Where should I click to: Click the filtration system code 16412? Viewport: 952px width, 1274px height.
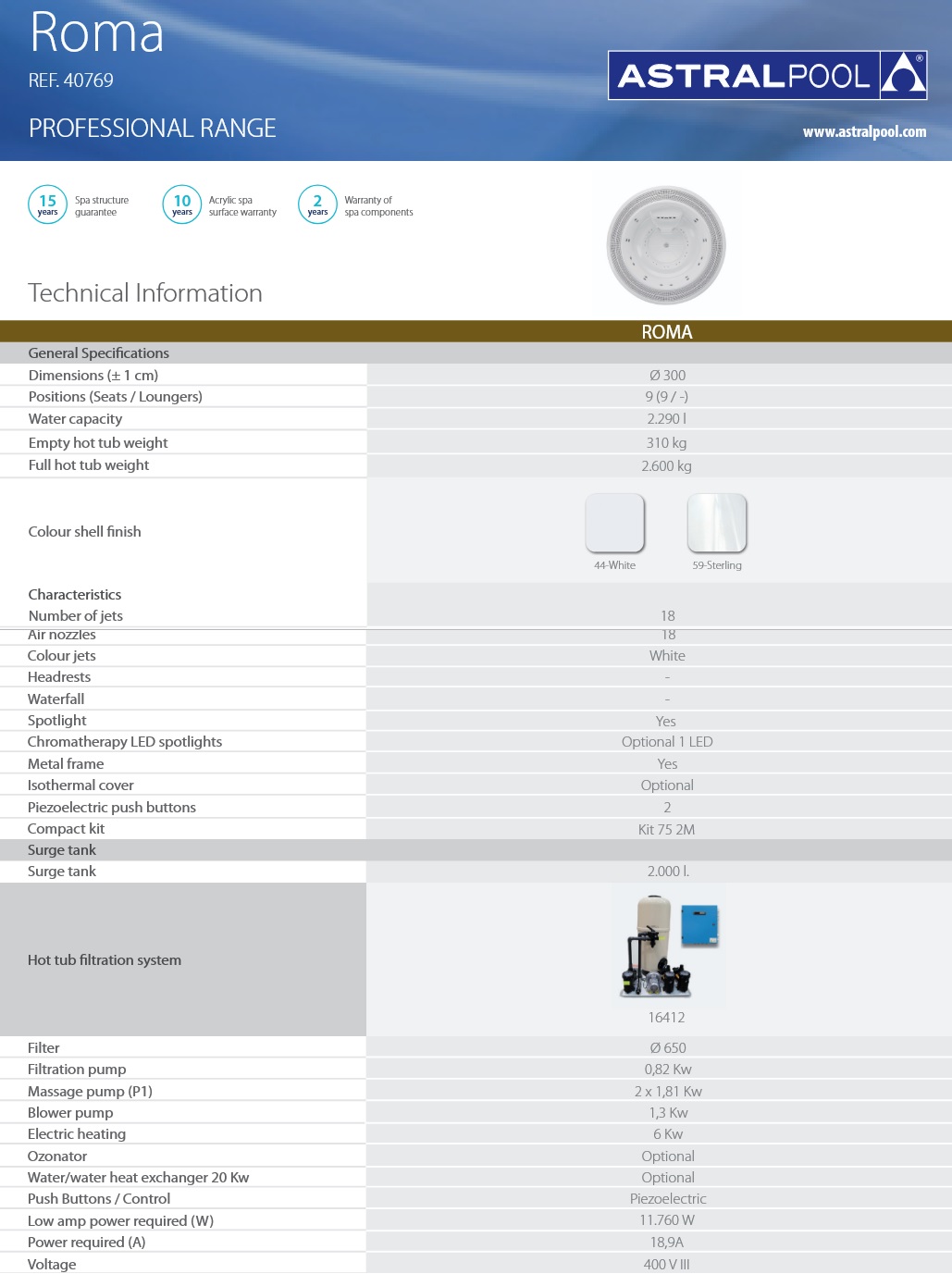point(666,1018)
